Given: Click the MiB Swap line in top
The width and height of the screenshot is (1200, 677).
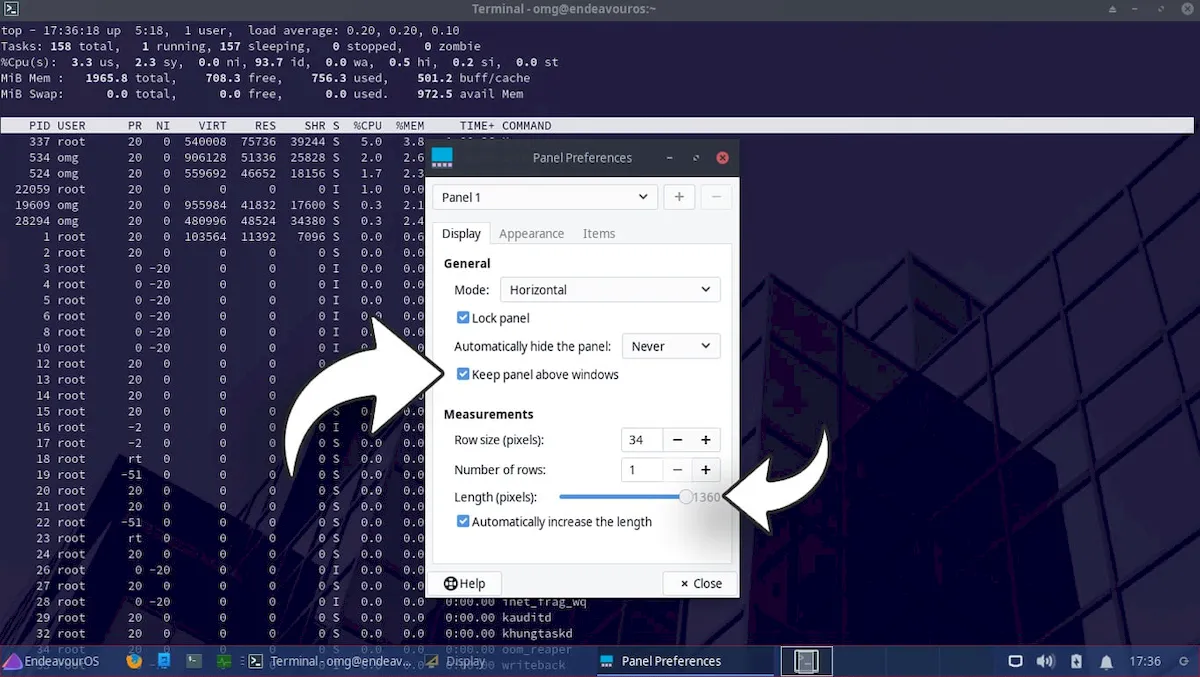Looking at the screenshot, I should coord(263,94).
